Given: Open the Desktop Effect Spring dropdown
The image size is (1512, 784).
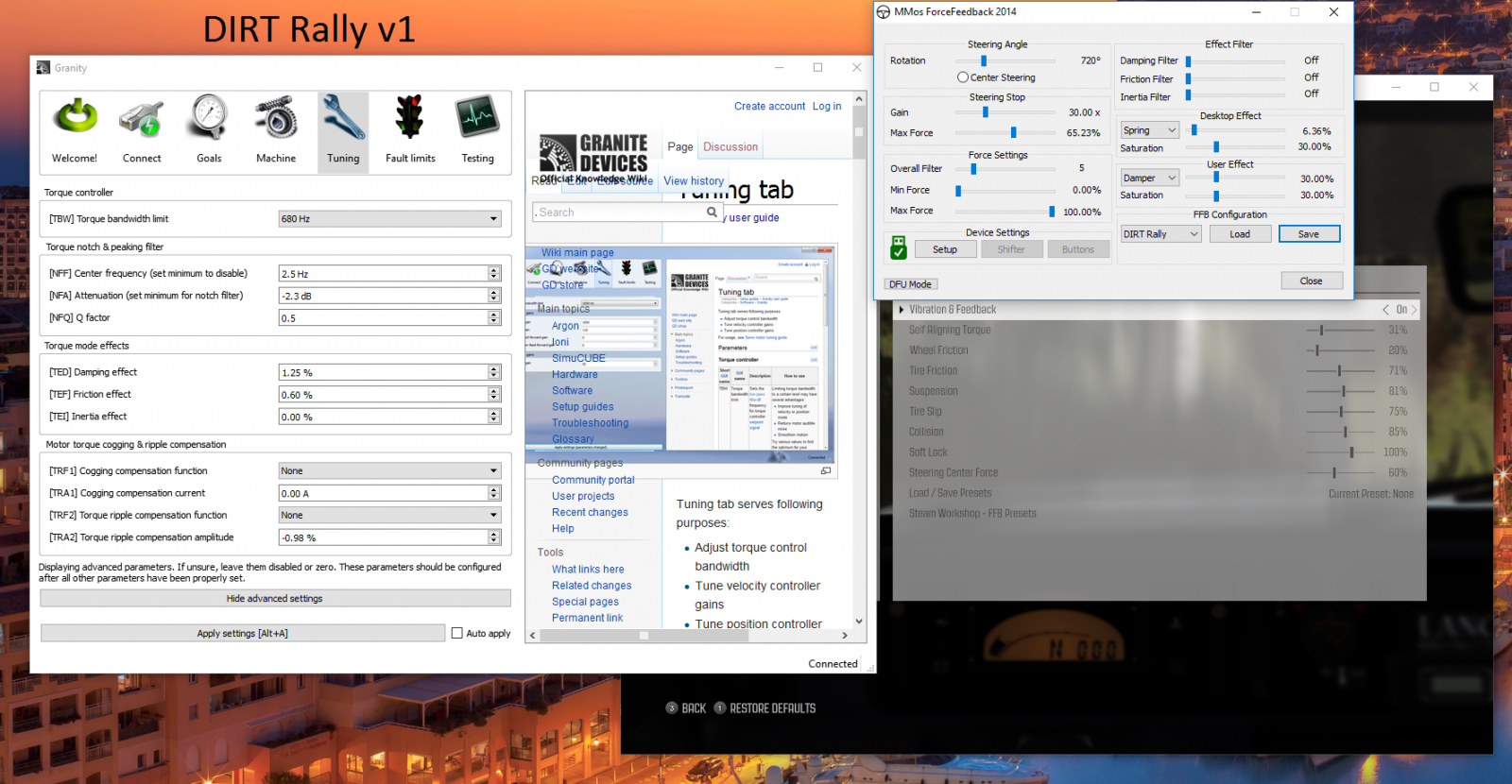Looking at the screenshot, I should pyautogui.click(x=1149, y=130).
